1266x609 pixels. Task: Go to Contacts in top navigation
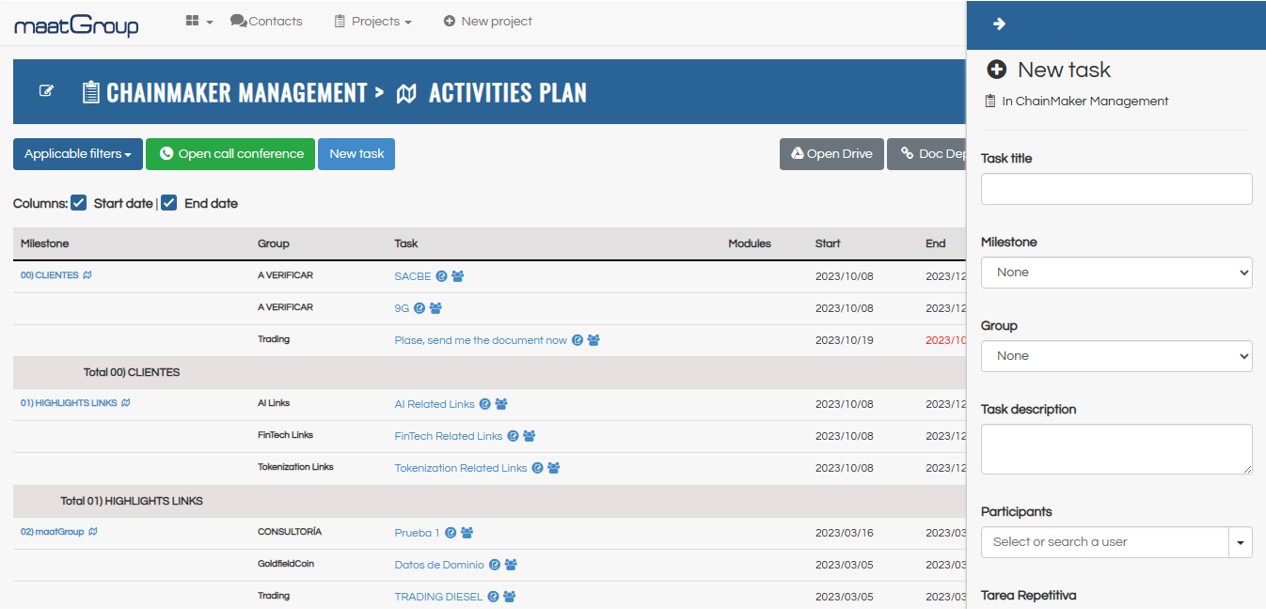tap(266, 21)
